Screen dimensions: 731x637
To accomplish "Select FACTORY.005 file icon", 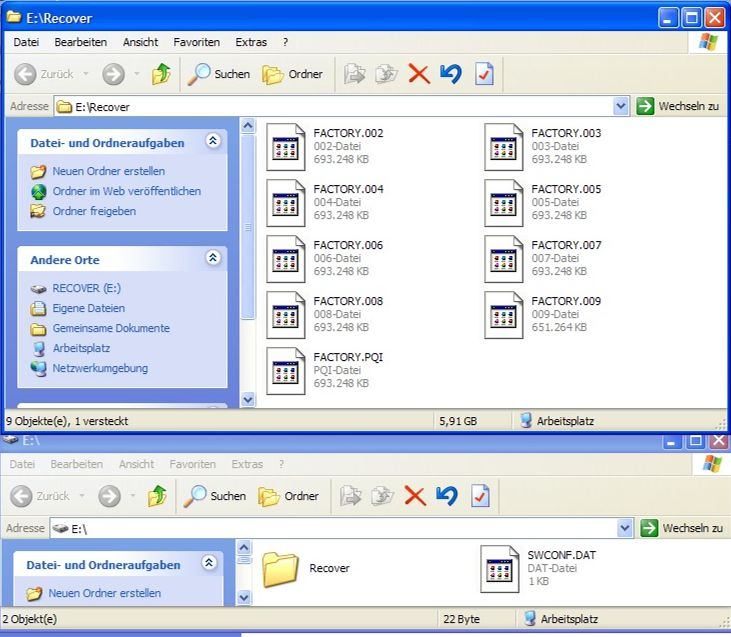I will coord(503,203).
